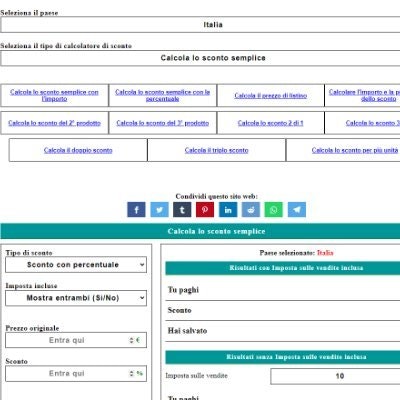Expand the 'Tipo di sconto' dropdown
The width and height of the screenshot is (400, 400).
[76, 265]
